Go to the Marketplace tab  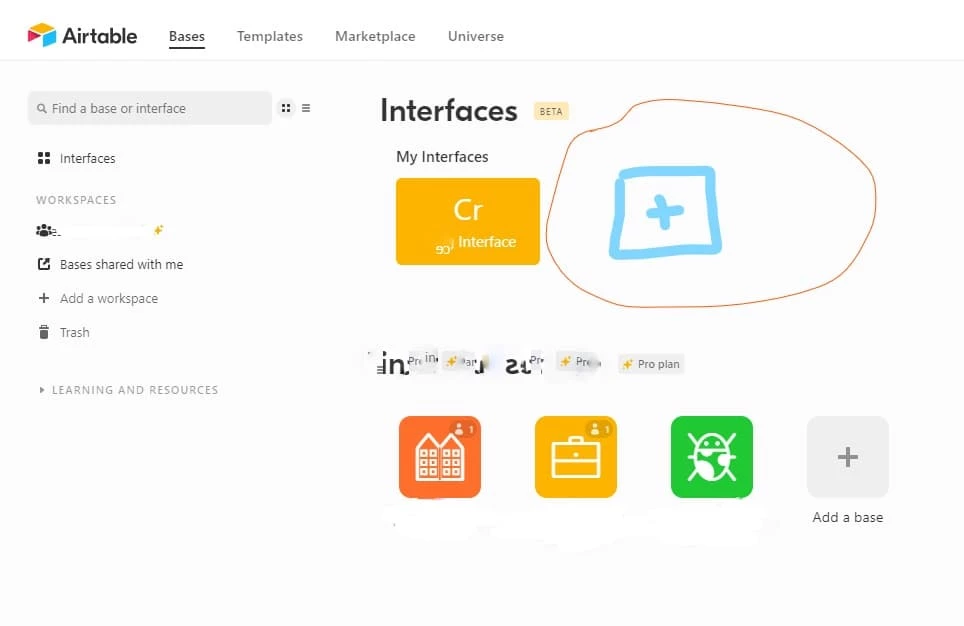(375, 36)
